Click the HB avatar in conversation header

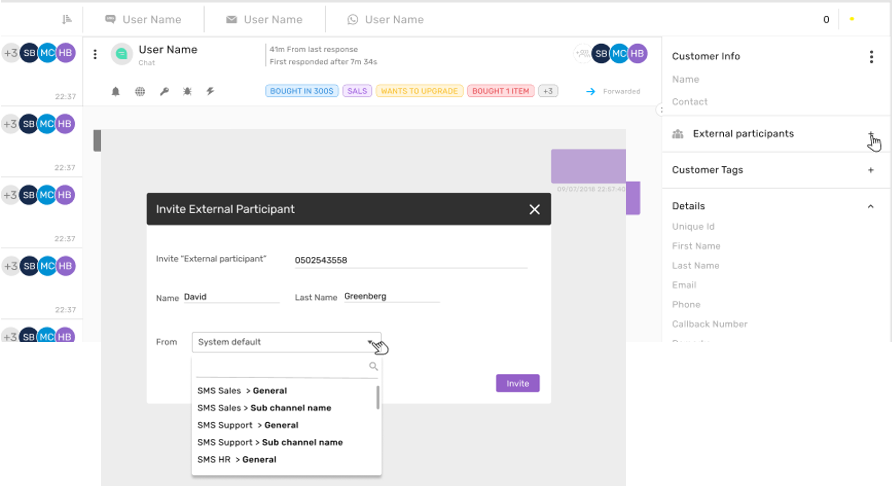click(637, 53)
